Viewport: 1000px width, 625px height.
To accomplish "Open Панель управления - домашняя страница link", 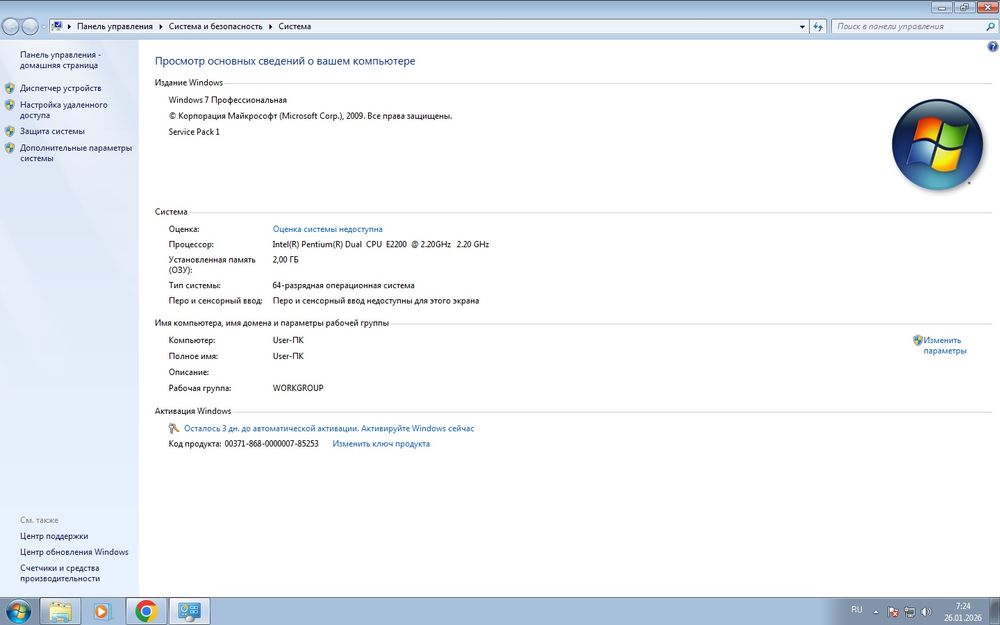I will 60,60.
